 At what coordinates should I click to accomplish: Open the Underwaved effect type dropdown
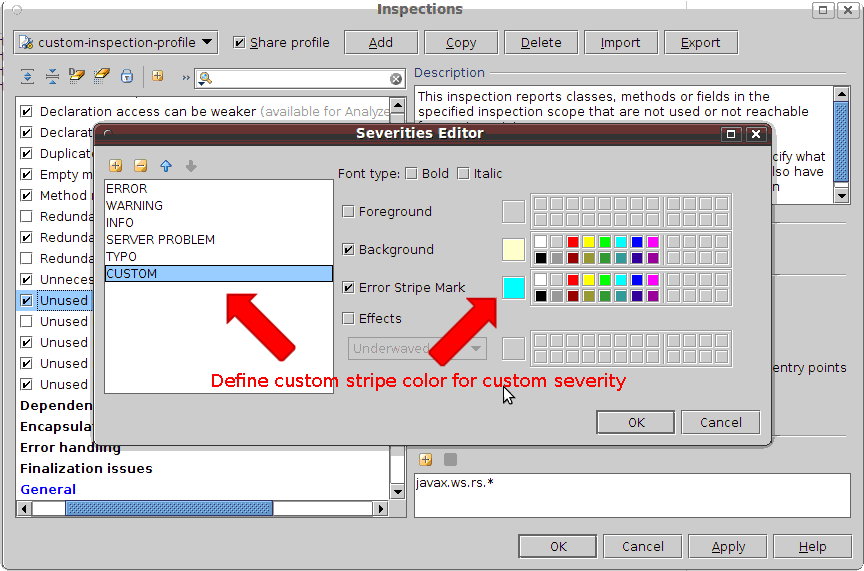tap(417, 348)
